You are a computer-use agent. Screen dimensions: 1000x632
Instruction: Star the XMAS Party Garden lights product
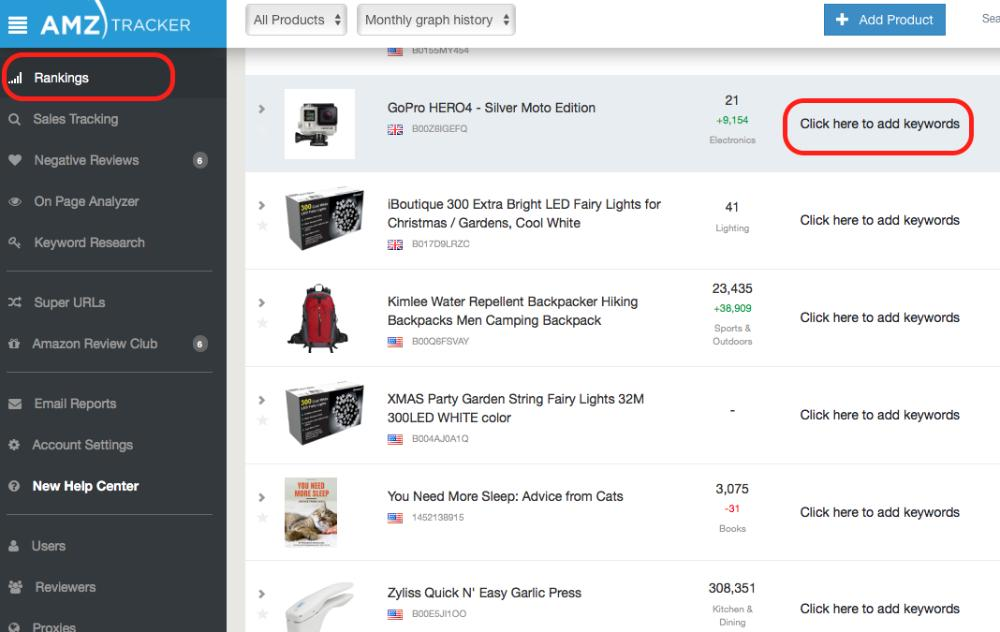coord(261,420)
